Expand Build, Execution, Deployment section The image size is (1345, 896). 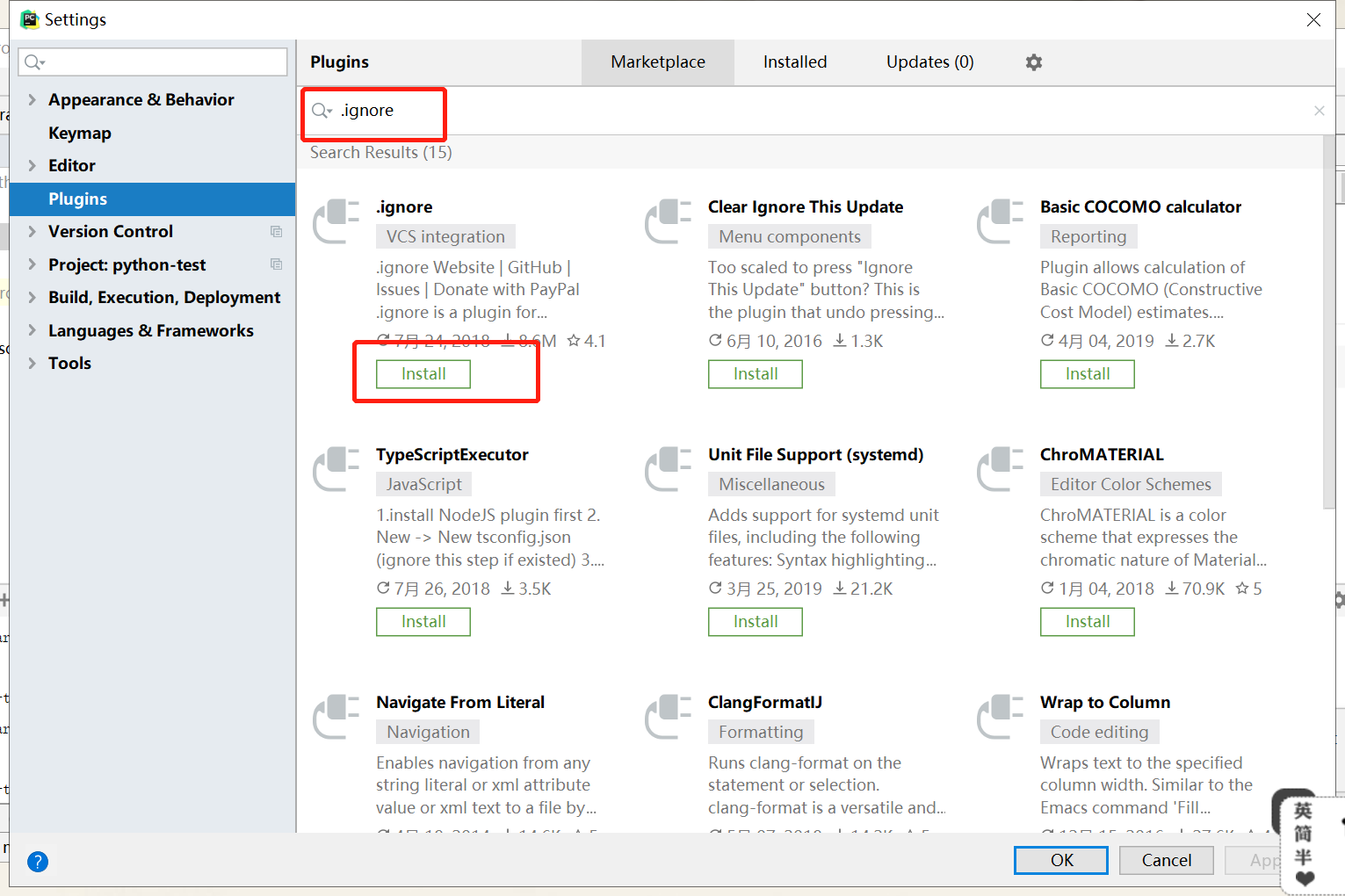pyautogui.click(x=32, y=297)
